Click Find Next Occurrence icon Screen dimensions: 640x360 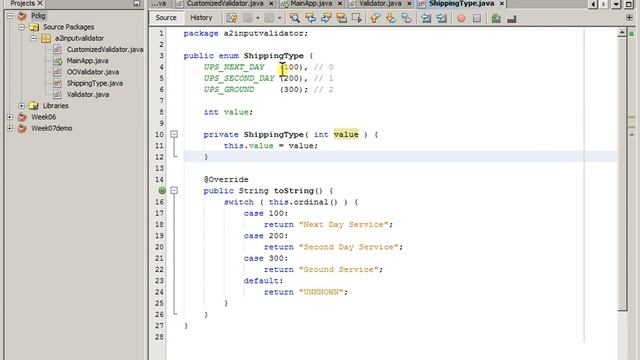326,18
